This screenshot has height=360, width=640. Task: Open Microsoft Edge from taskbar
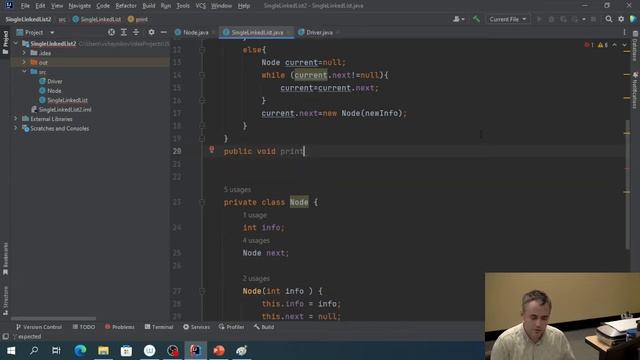click(80, 351)
